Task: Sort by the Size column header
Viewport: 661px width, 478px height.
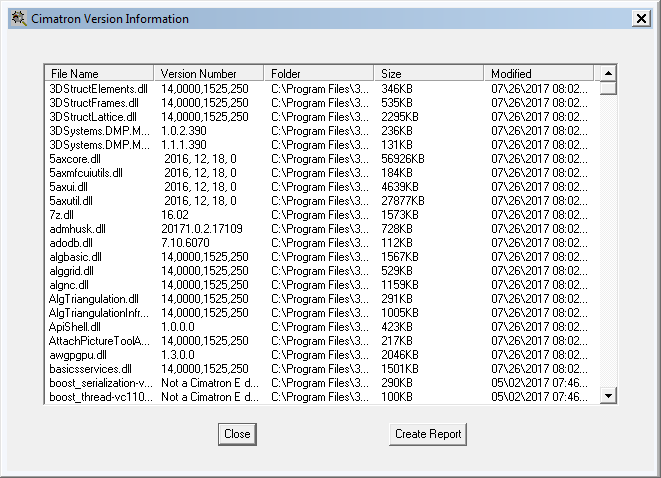Action: point(429,73)
